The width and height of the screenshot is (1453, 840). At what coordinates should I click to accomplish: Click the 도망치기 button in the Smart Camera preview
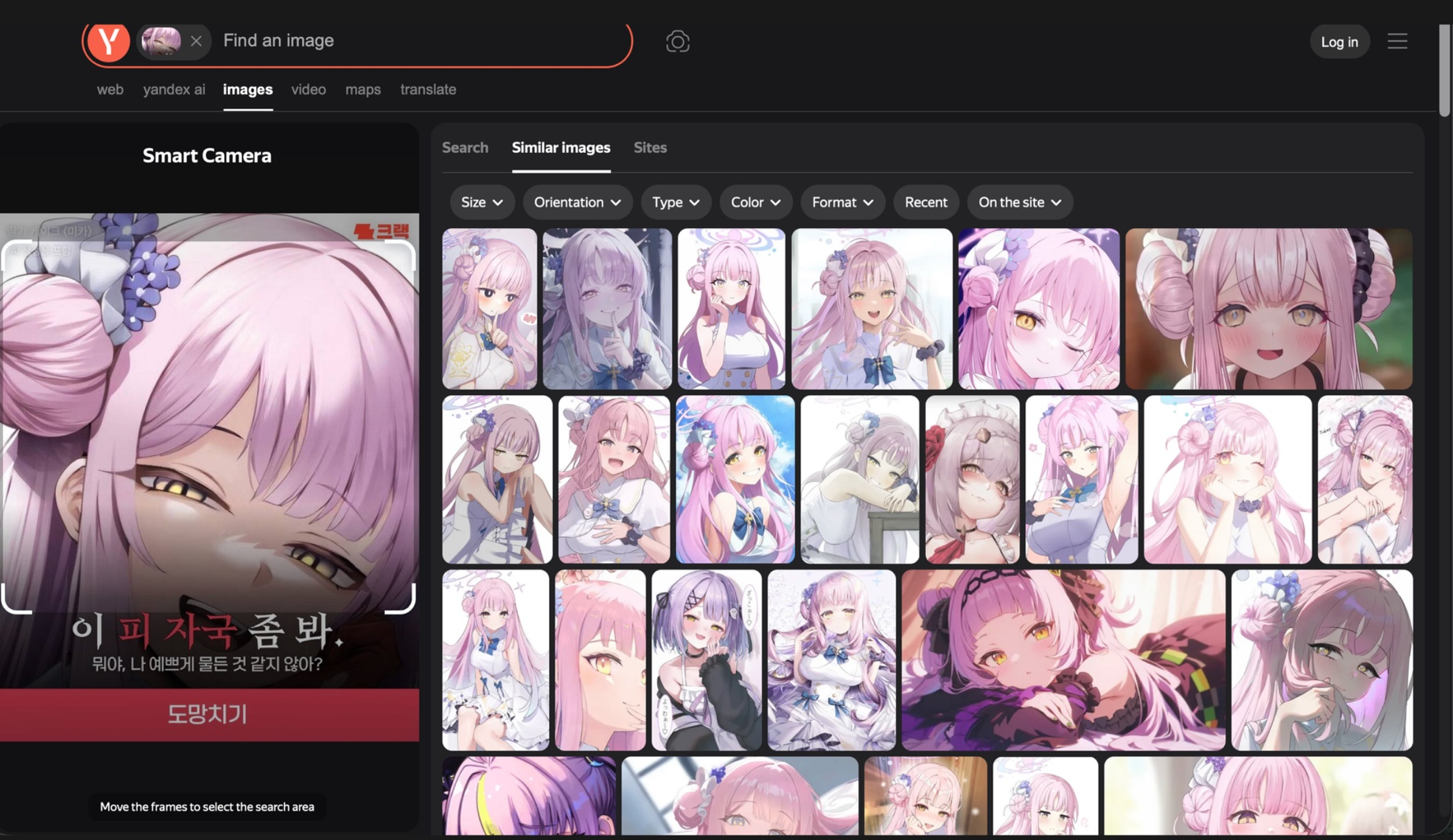209,715
